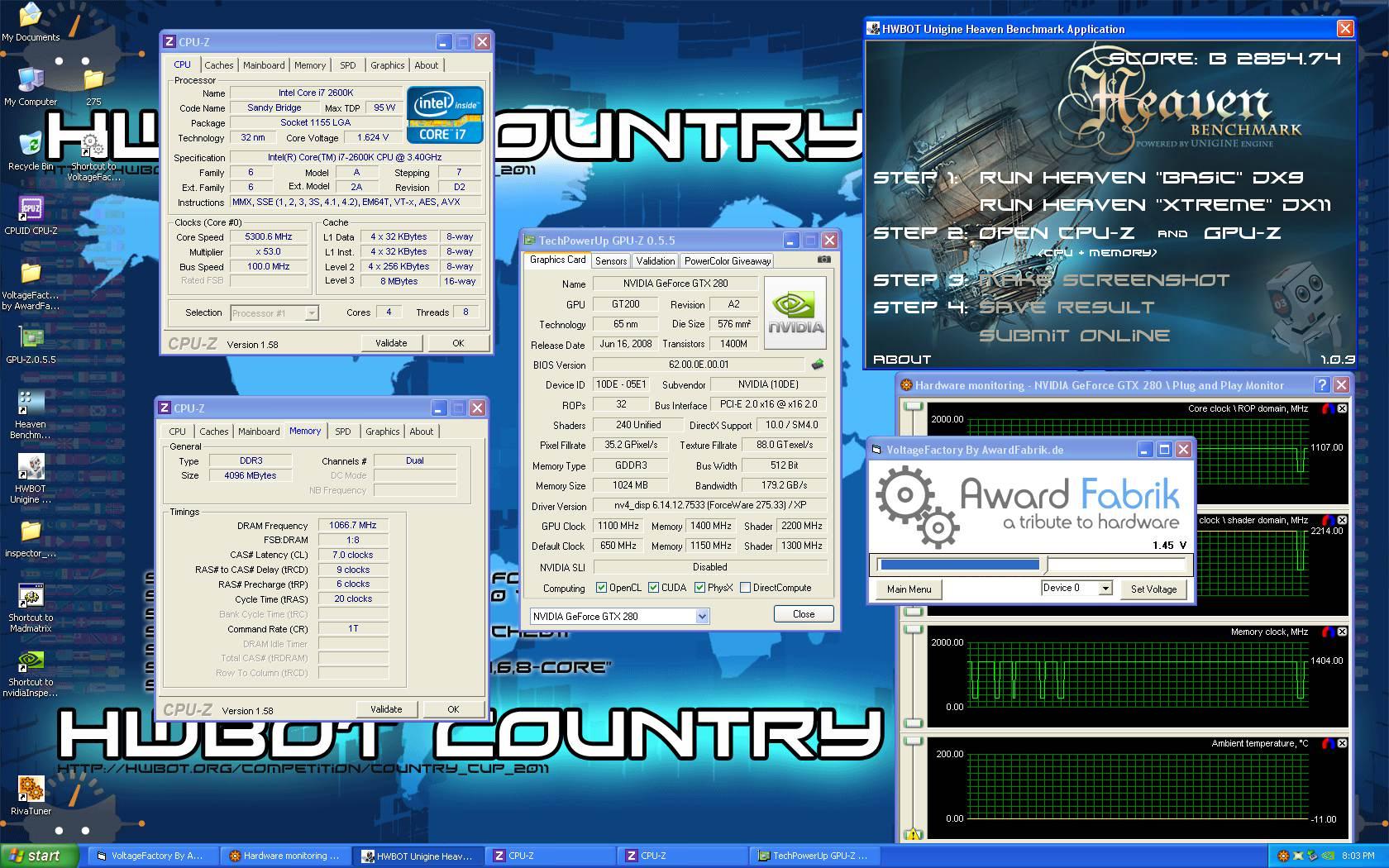Click ABOUT in HWBOT Heaven window
1389x868 pixels.
(902, 360)
